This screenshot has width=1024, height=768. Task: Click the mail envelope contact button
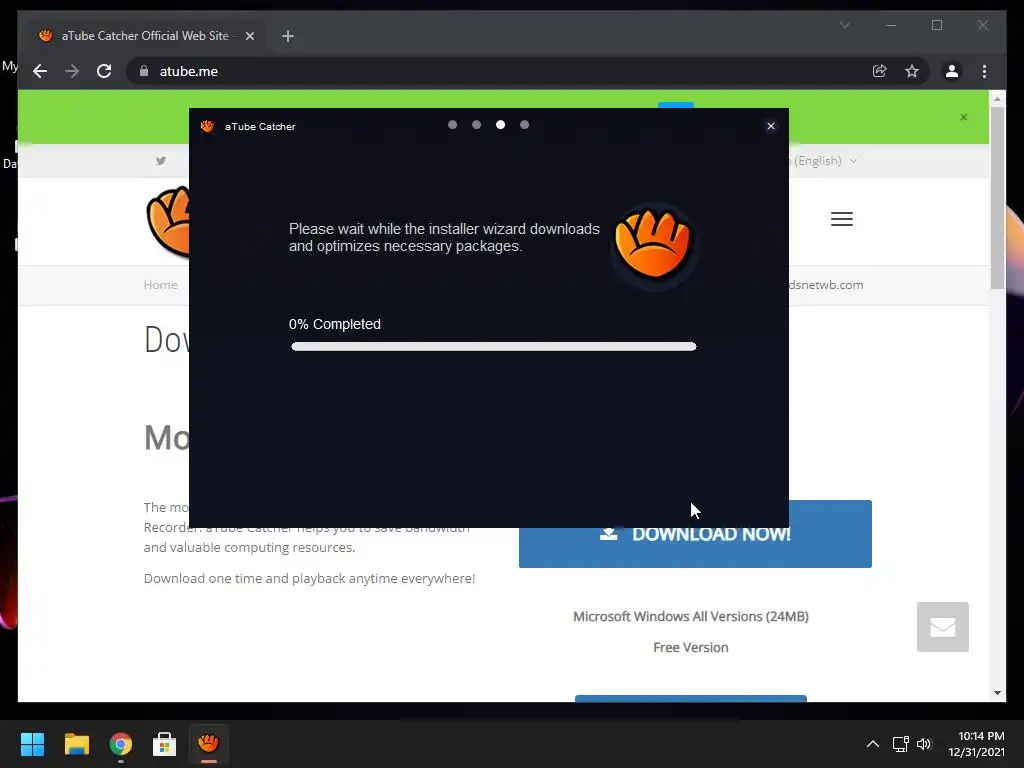pyautogui.click(x=942, y=627)
